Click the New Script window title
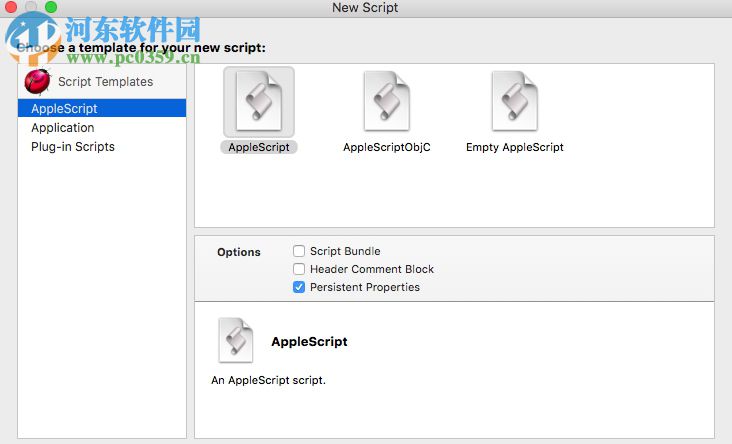The width and height of the screenshot is (732, 444). coord(365,7)
